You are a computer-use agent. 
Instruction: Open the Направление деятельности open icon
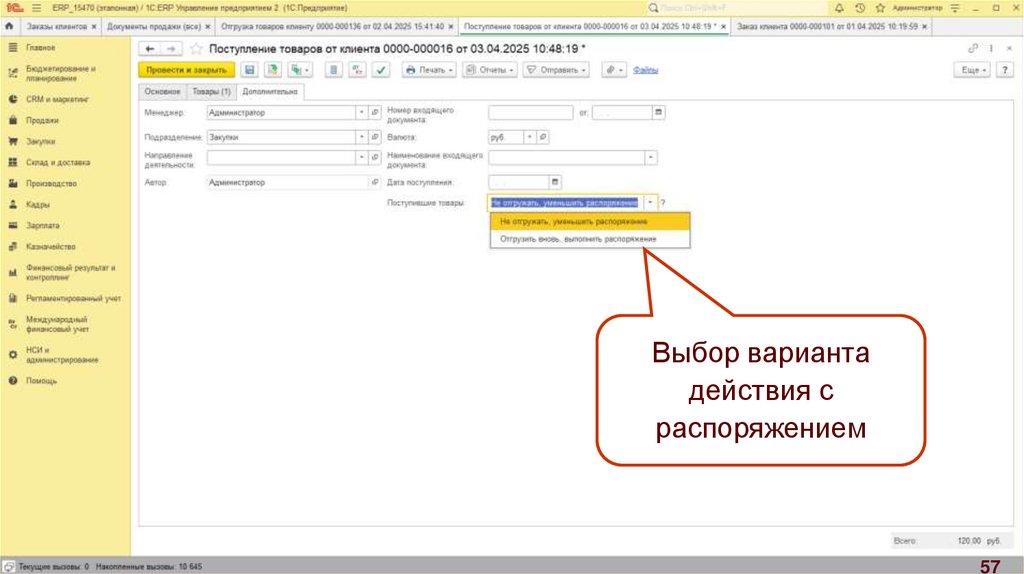(375, 157)
